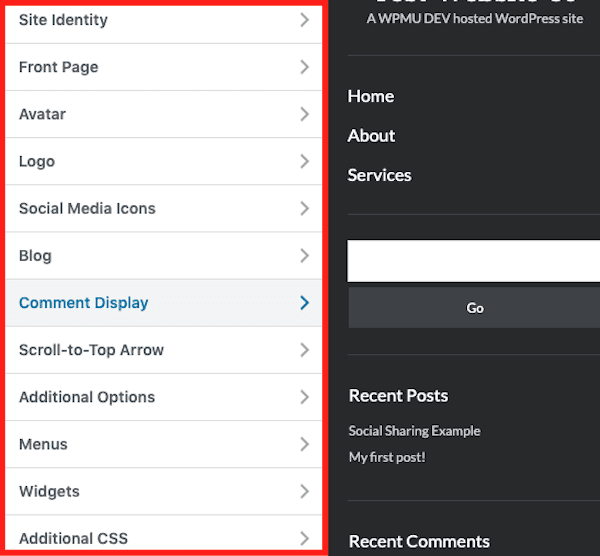This screenshot has width=600, height=556.
Task: Expand the Site Identity chevron arrow
Action: (304, 20)
